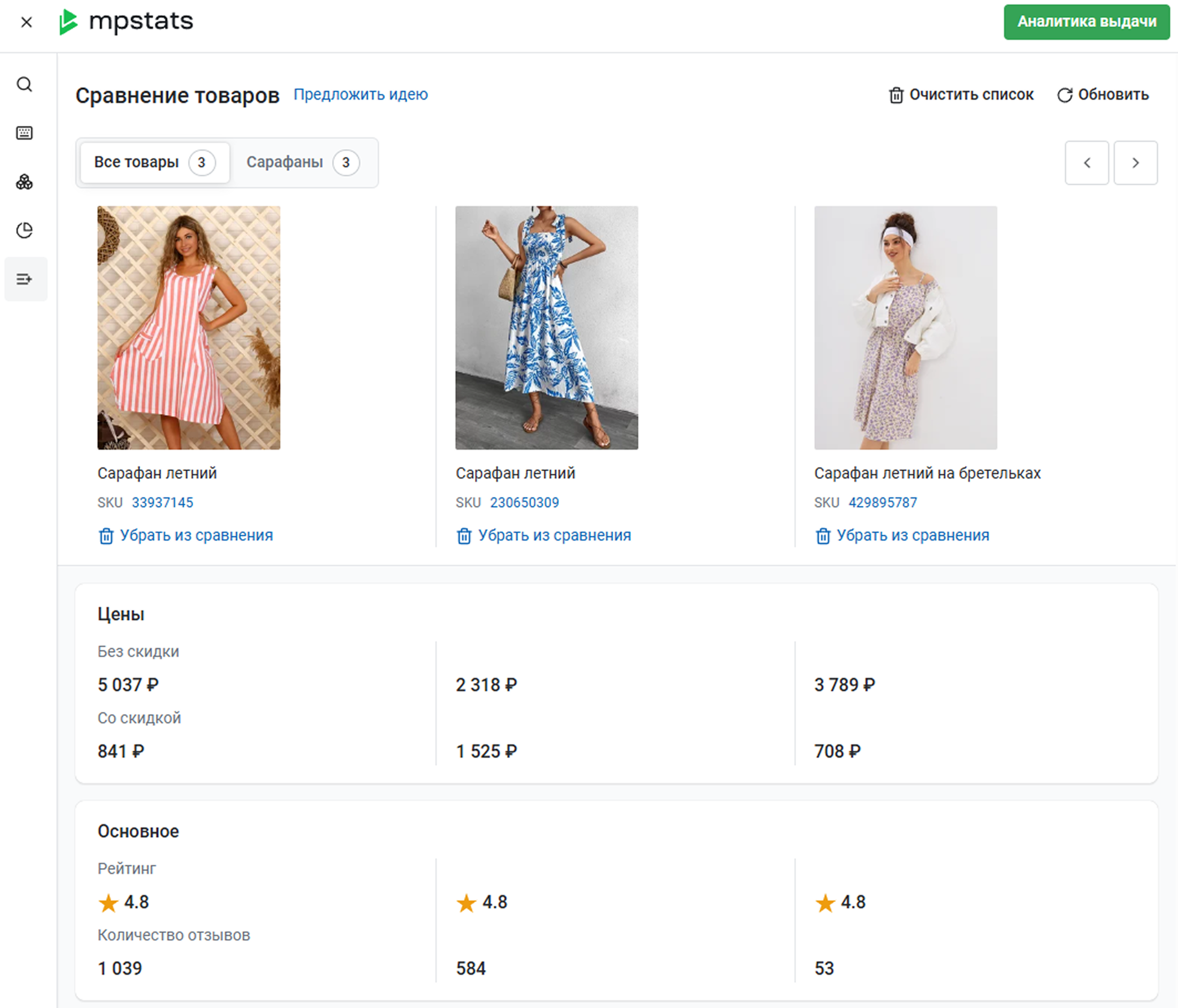The height and width of the screenshot is (1008, 1178).
Task: Click the Аналитика выдачи button
Action: coord(1086,22)
